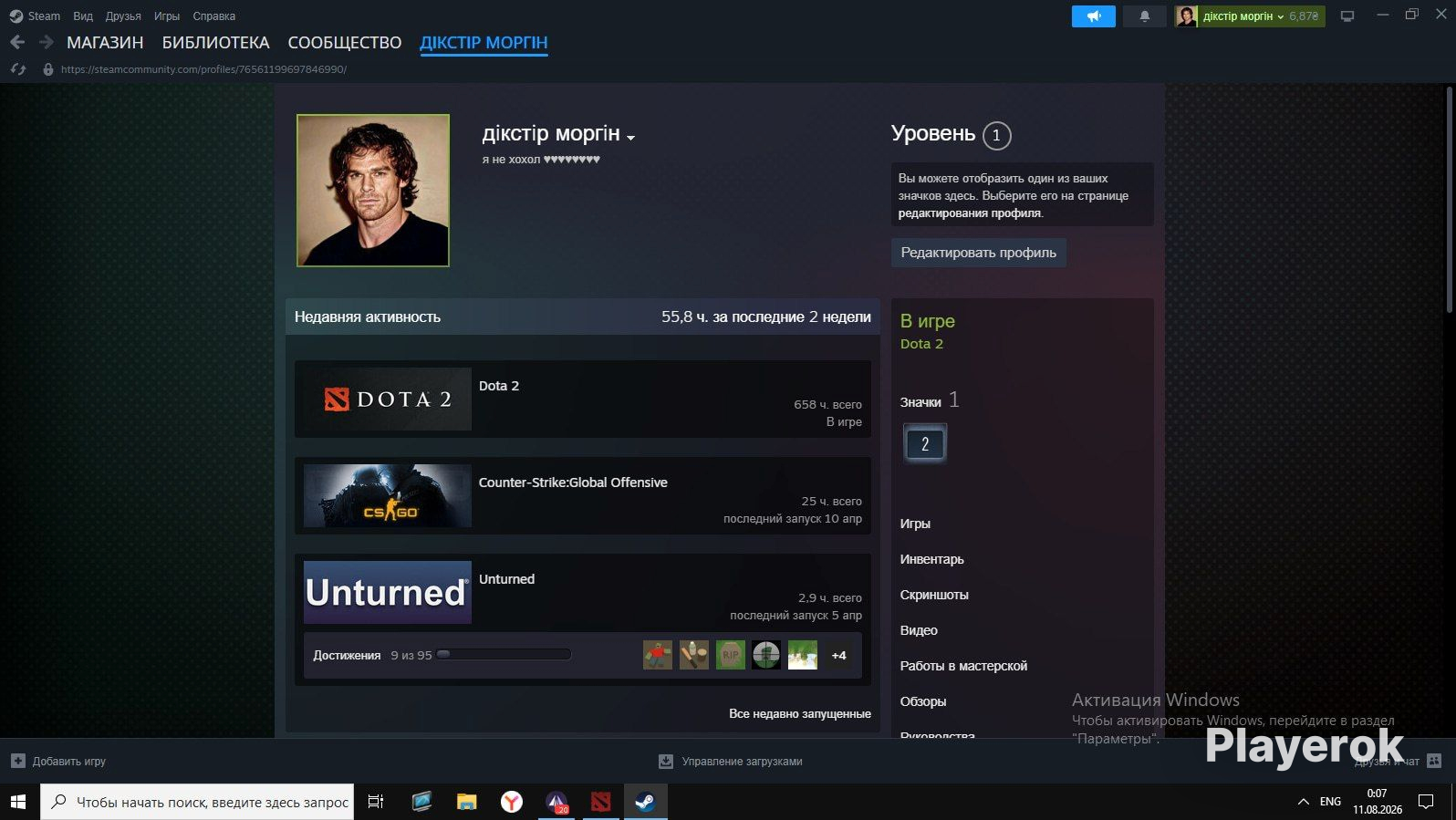Switch to the БИБЛИОТЕКА tab
The image size is (1456, 820).
[x=216, y=43]
